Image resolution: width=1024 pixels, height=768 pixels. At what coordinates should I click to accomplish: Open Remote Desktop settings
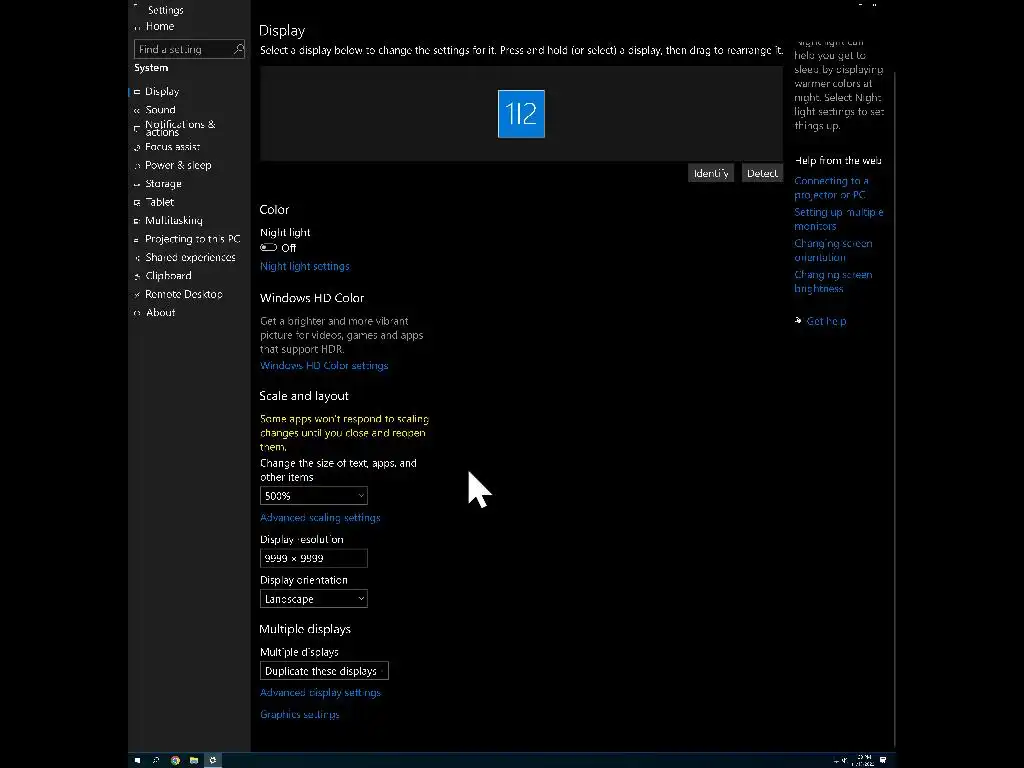(184, 294)
